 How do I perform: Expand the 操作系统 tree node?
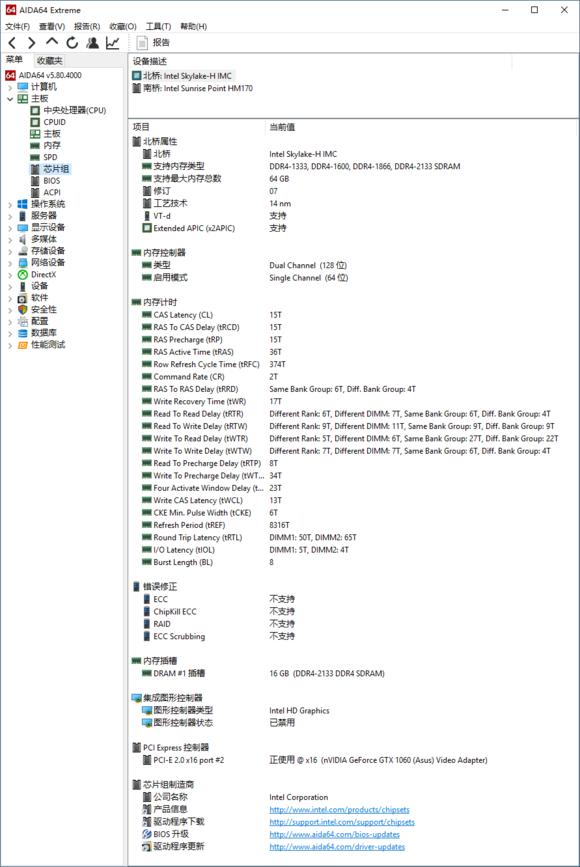point(10,204)
